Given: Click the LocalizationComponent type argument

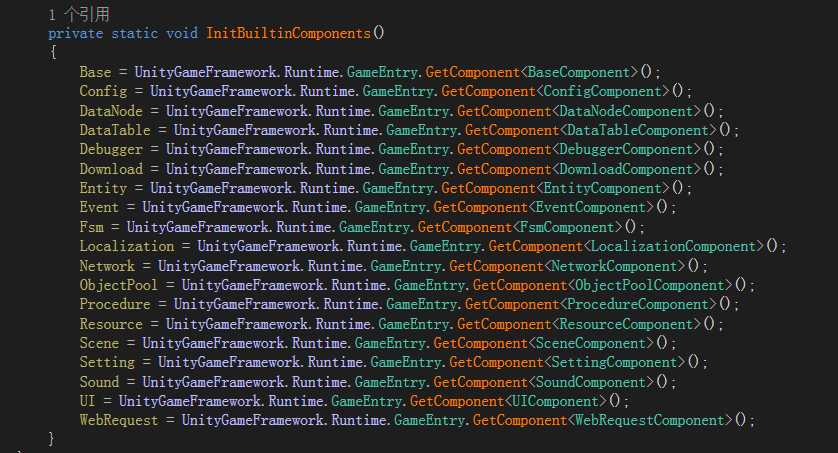Looking at the screenshot, I should coord(673,246).
